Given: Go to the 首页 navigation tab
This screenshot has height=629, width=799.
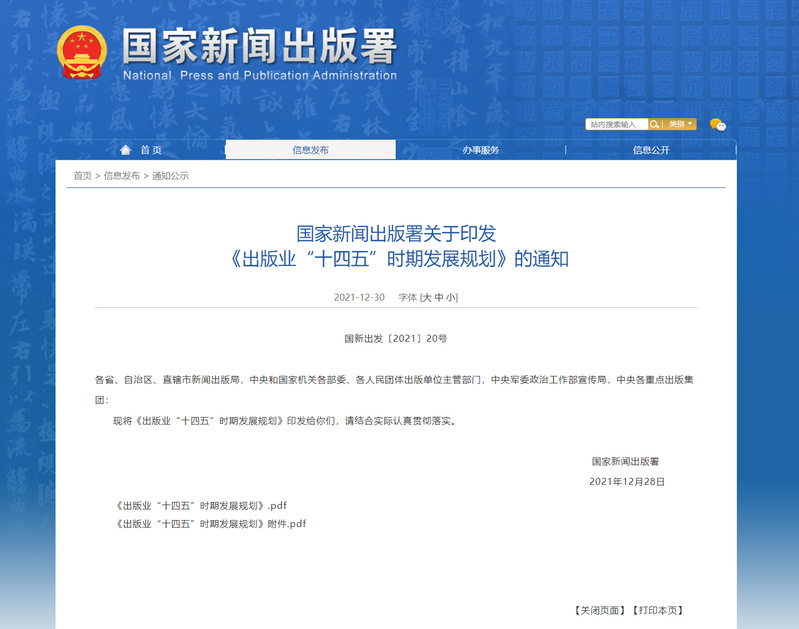Looking at the screenshot, I should pyautogui.click(x=150, y=150).
